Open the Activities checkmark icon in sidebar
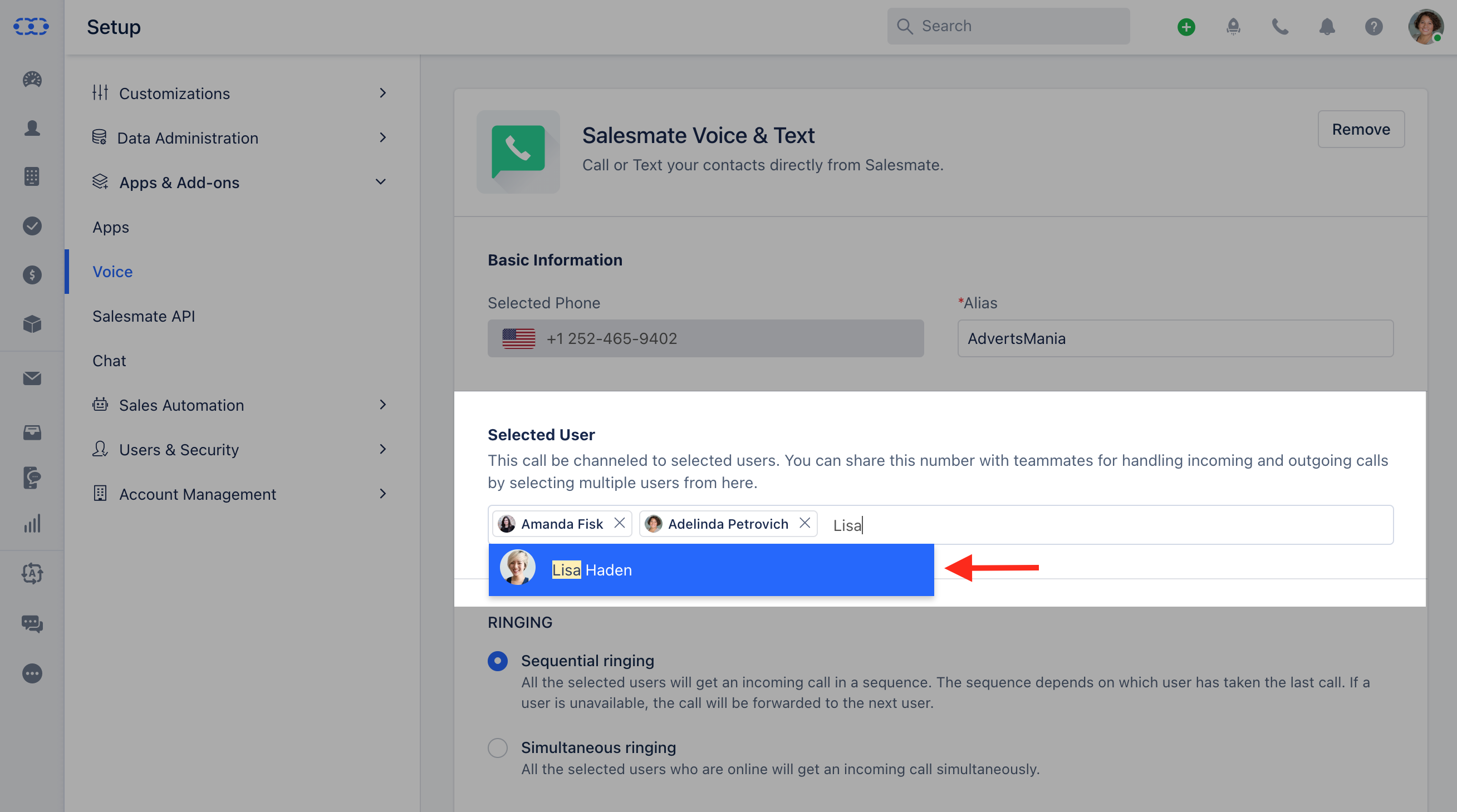 32,226
